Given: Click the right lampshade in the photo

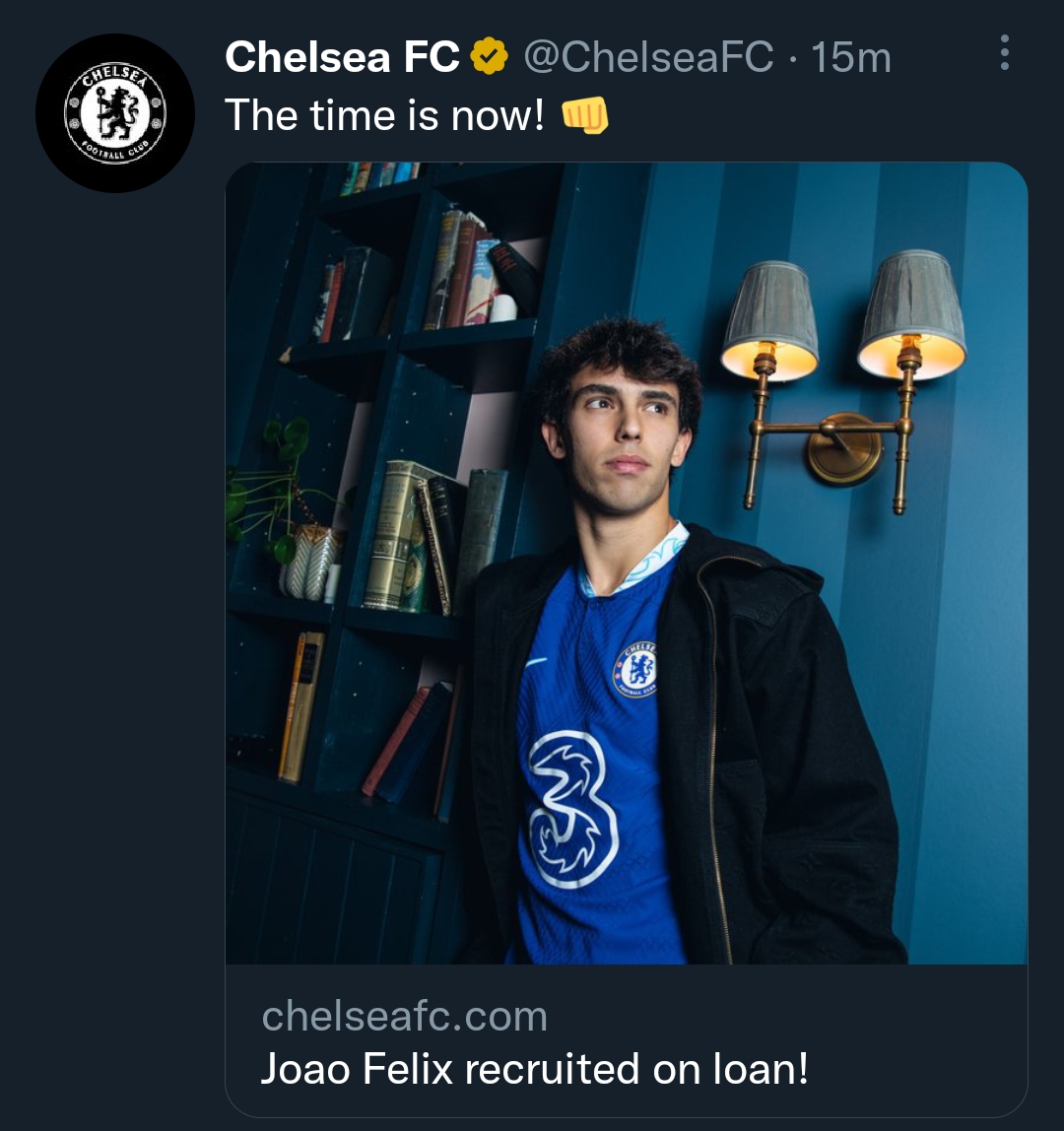Looking at the screenshot, I should pyautogui.click(x=911, y=315).
